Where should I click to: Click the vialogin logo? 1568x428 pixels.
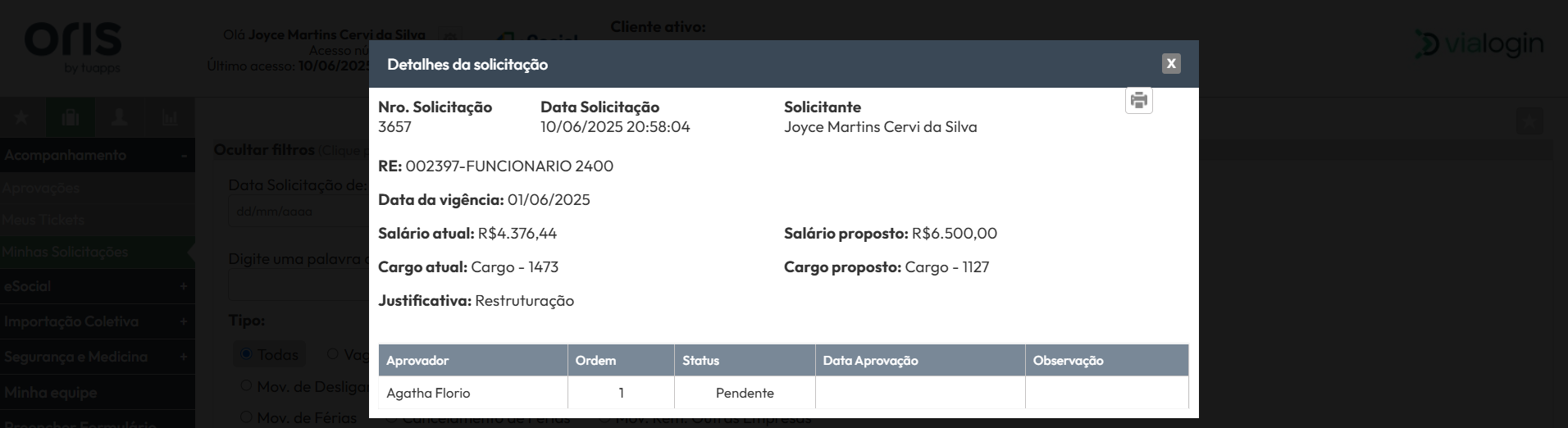point(1479,44)
